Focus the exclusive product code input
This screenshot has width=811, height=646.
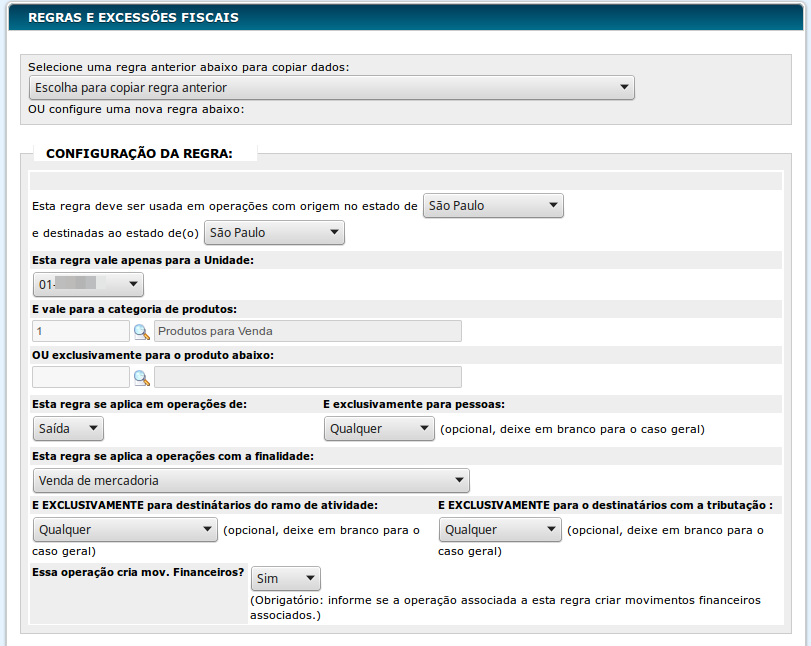pyautogui.click(x=80, y=377)
